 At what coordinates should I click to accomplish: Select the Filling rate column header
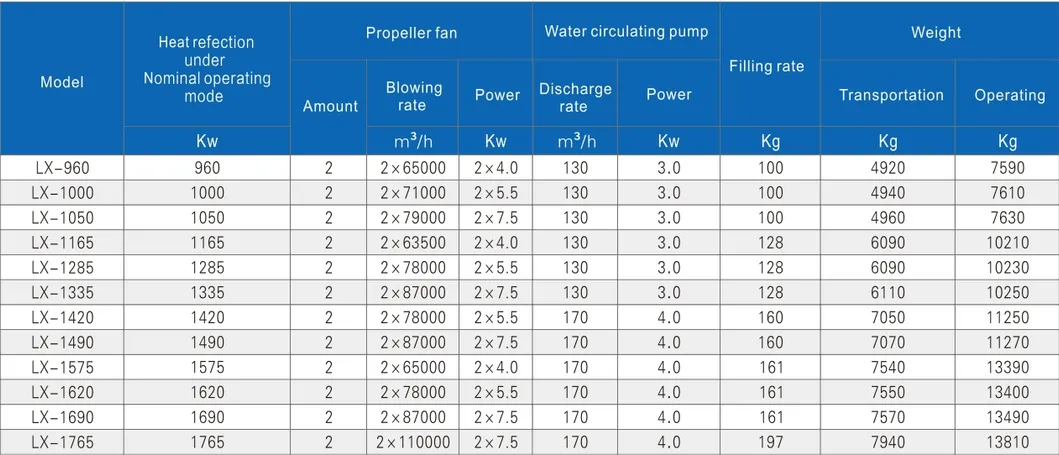[766, 66]
